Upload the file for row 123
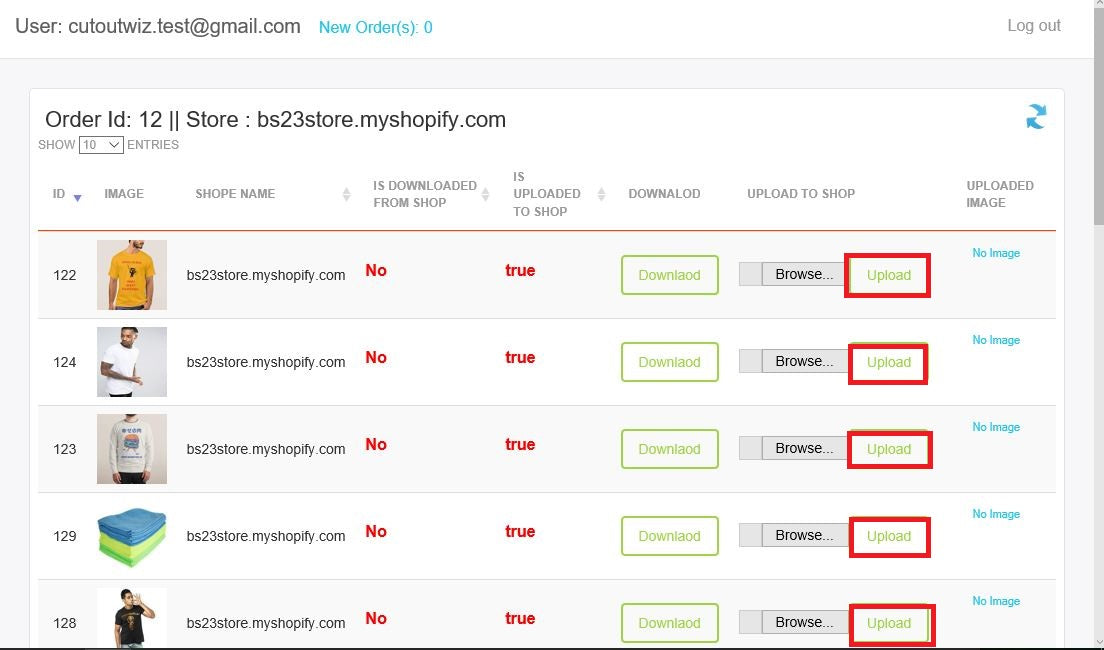 pos(888,449)
